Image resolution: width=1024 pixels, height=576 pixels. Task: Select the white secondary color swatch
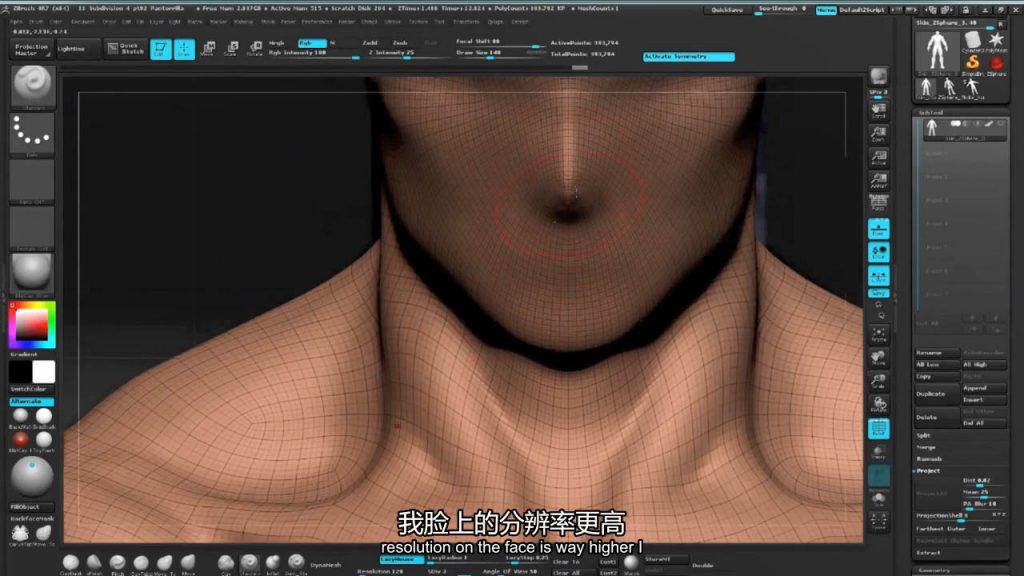point(44,372)
